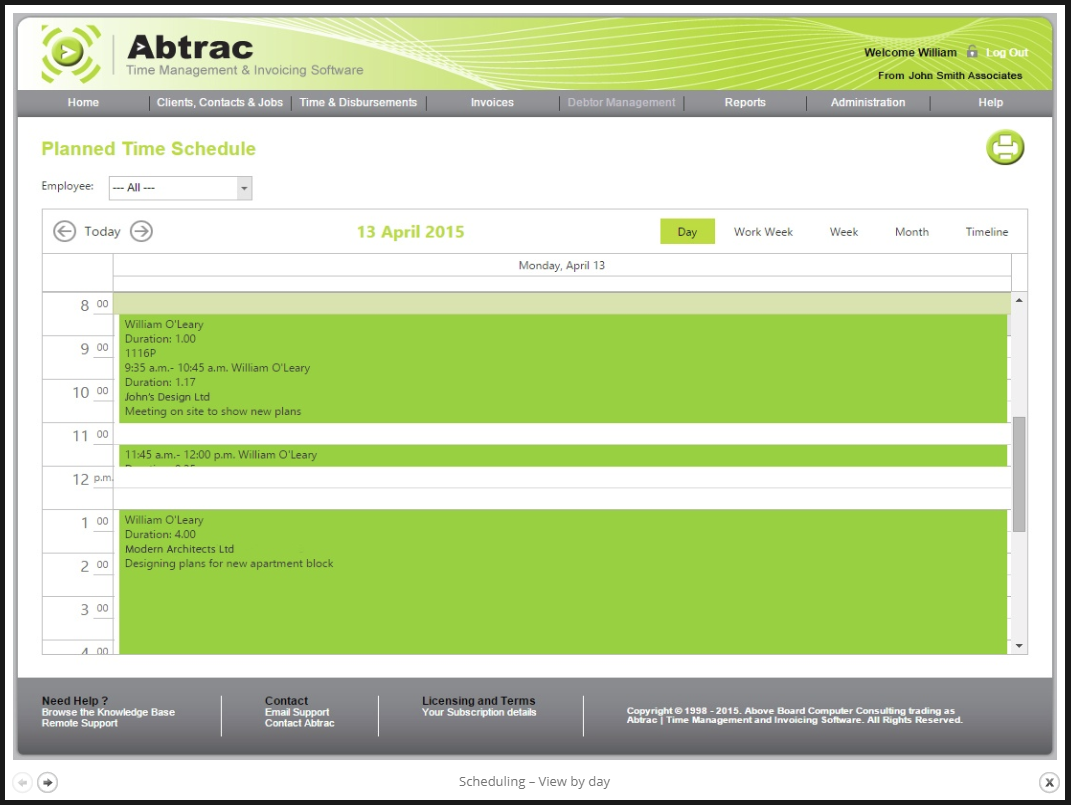The width and height of the screenshot is (1071, 805).
Task: Click the From John Smith Associates text
Action: coord(950,76)
